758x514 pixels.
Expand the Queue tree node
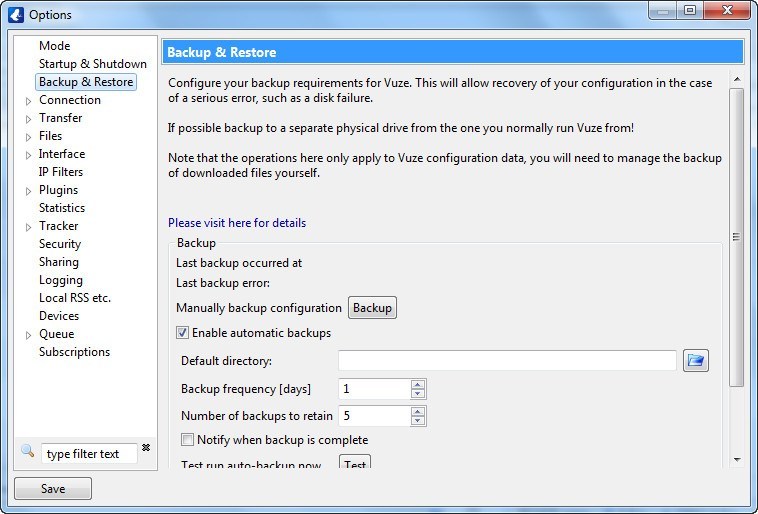[x=29, y=335]
